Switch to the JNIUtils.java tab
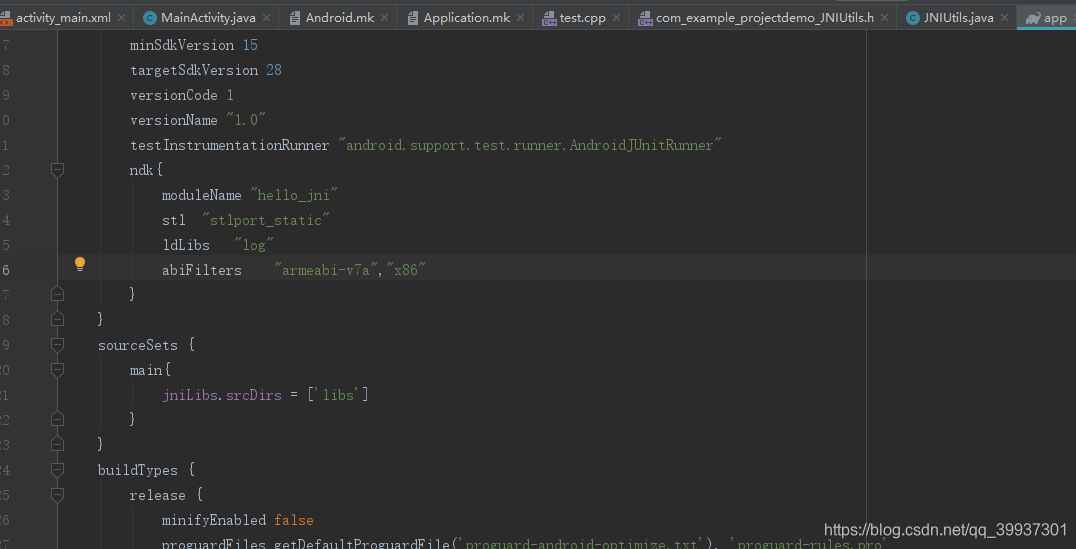The width and height of the screenshot is (1076, 549). (x=958, y=18)
